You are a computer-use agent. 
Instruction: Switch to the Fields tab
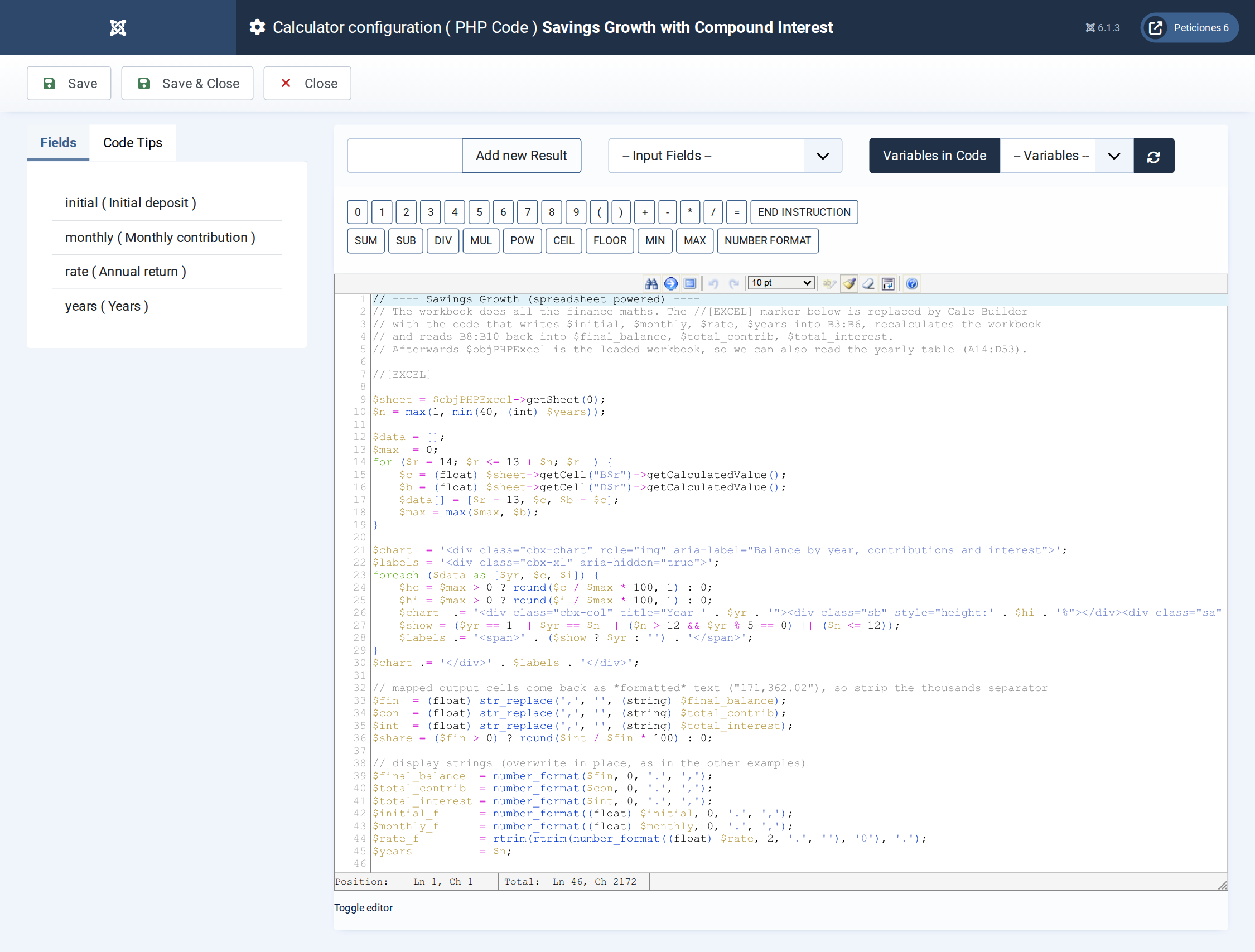[x=59, y=142]
